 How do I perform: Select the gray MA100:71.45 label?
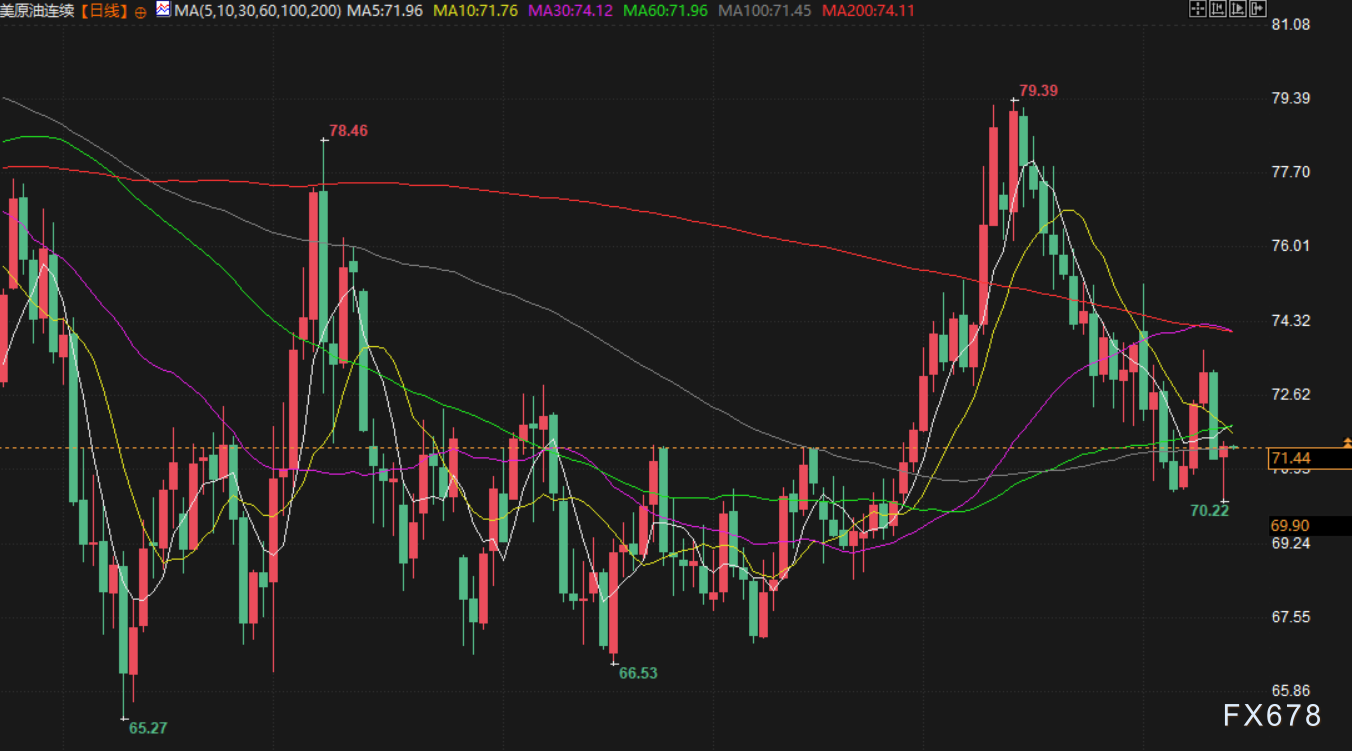(765, 11)
